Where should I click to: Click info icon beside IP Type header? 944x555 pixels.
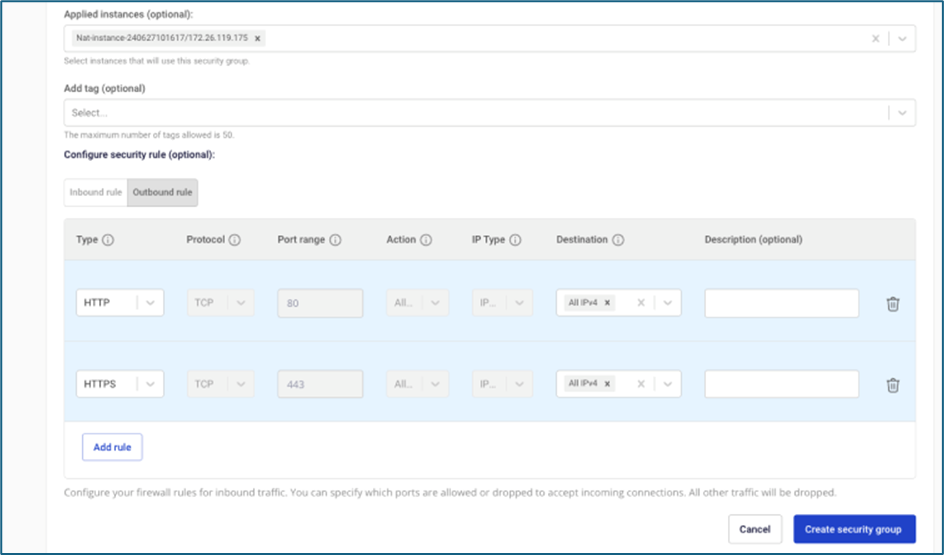(x=515, y=240)
